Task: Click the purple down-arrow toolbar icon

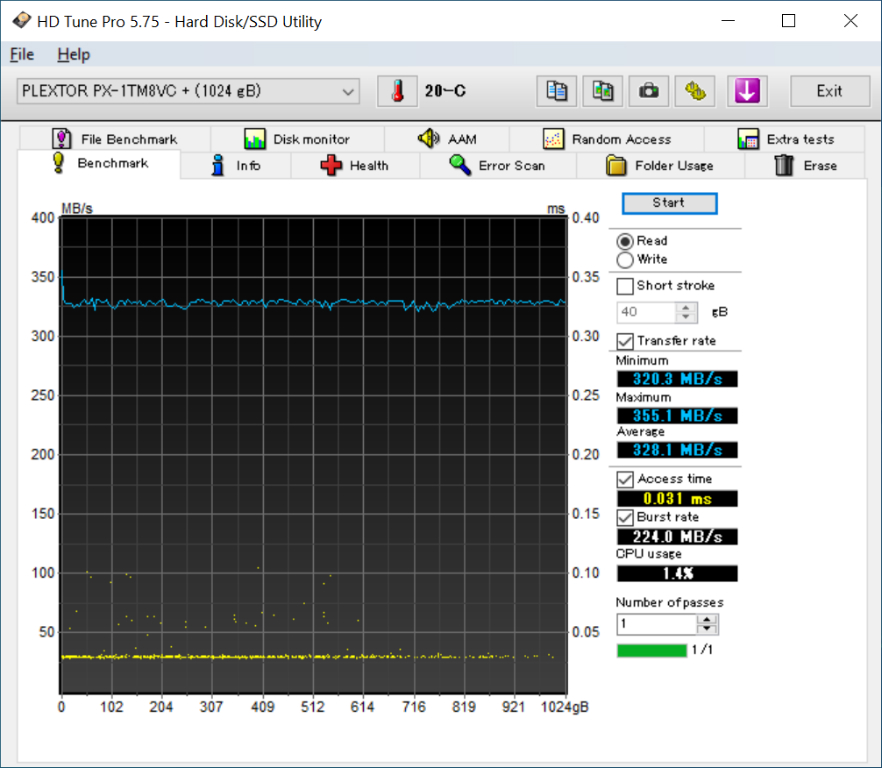Action: (x=747, y=91)
